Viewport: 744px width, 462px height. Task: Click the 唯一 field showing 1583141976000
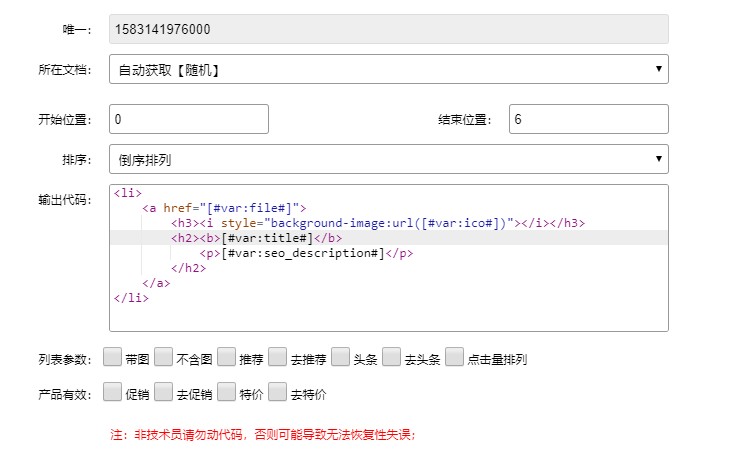389,29
